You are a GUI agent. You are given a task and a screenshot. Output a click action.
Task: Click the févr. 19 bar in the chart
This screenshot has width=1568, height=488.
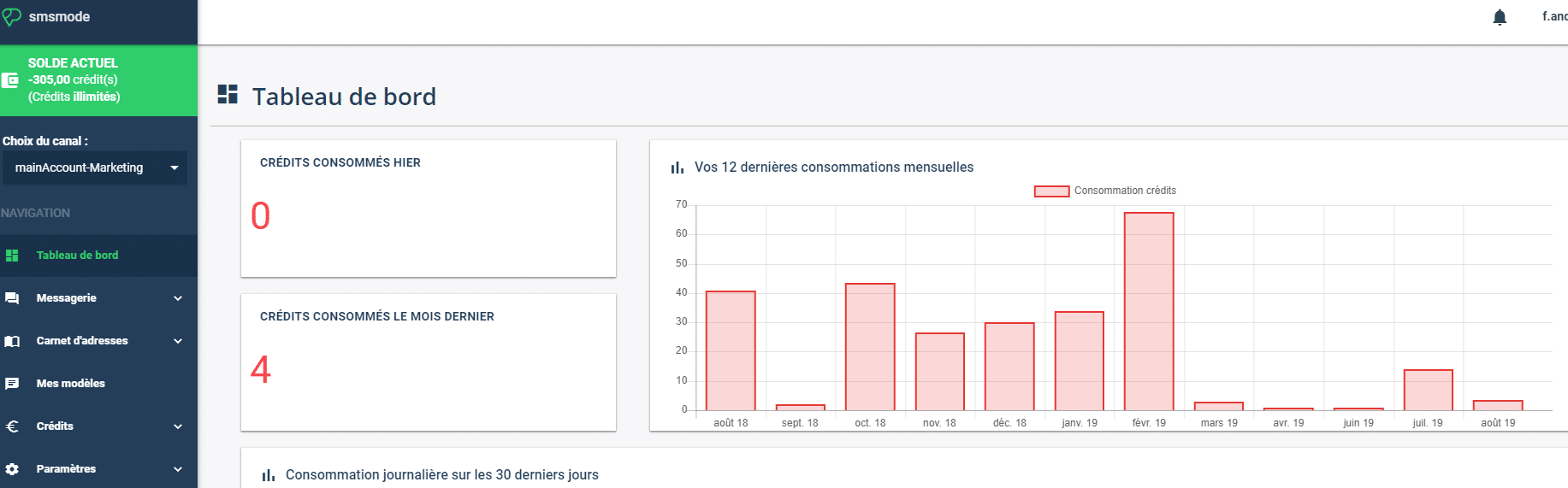click(1149, 311)
